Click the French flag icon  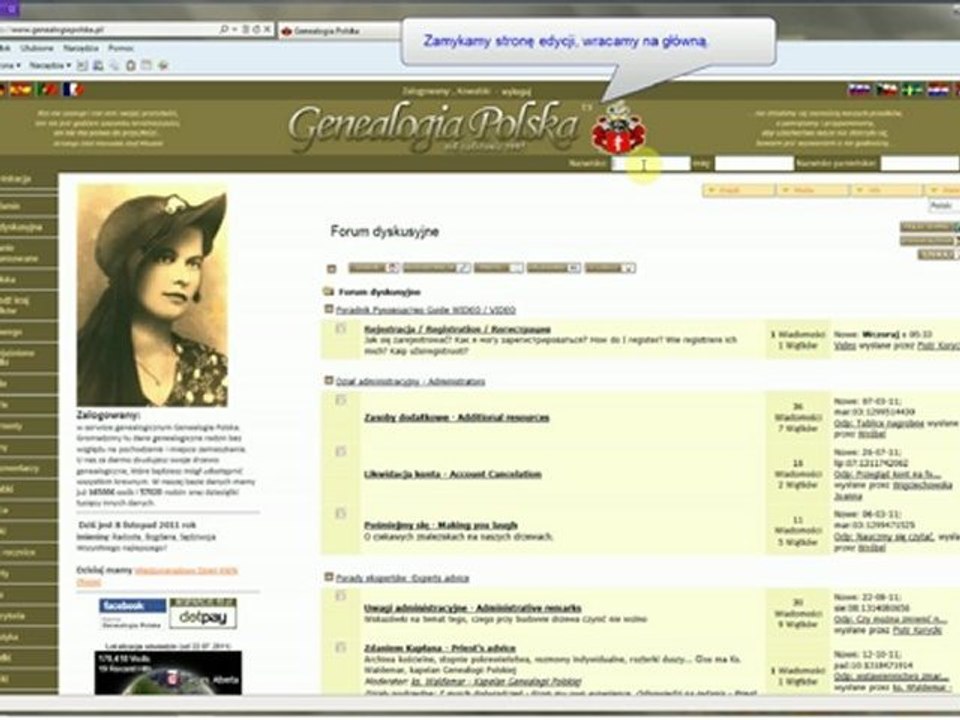(x=73, y=89)
